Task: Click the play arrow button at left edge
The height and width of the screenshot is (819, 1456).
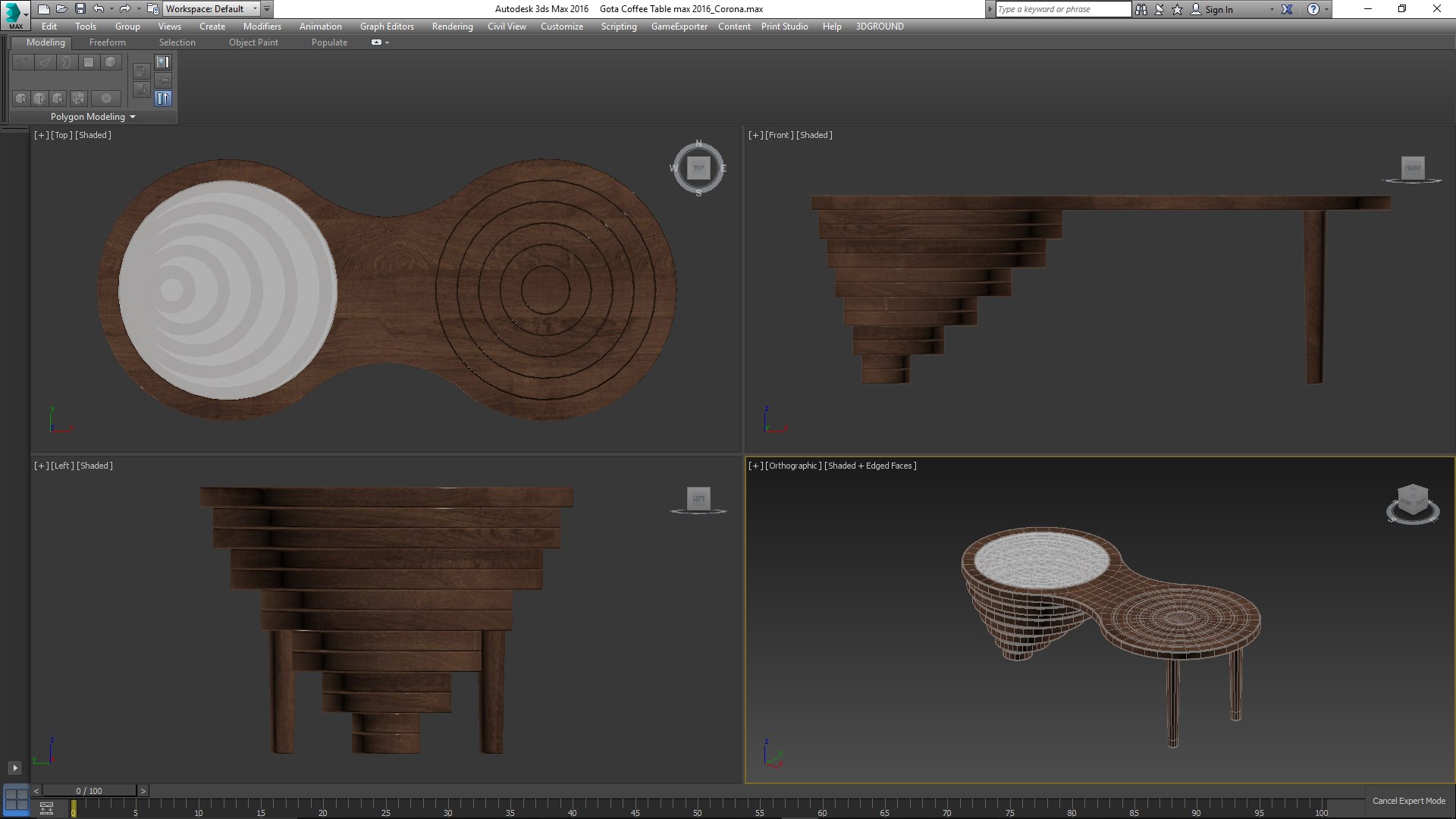Action: pos(14,768)
